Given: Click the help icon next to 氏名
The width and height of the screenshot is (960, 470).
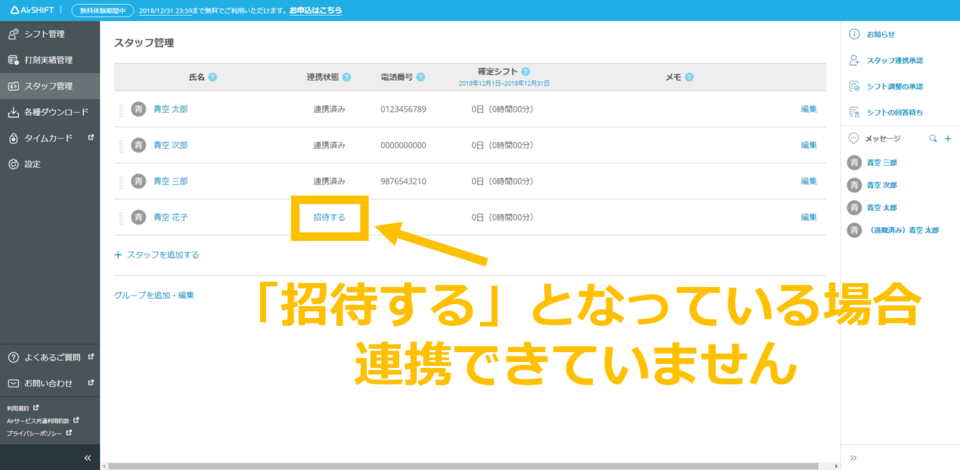Looking at the screenshot, I should click(x=212, y=77).
